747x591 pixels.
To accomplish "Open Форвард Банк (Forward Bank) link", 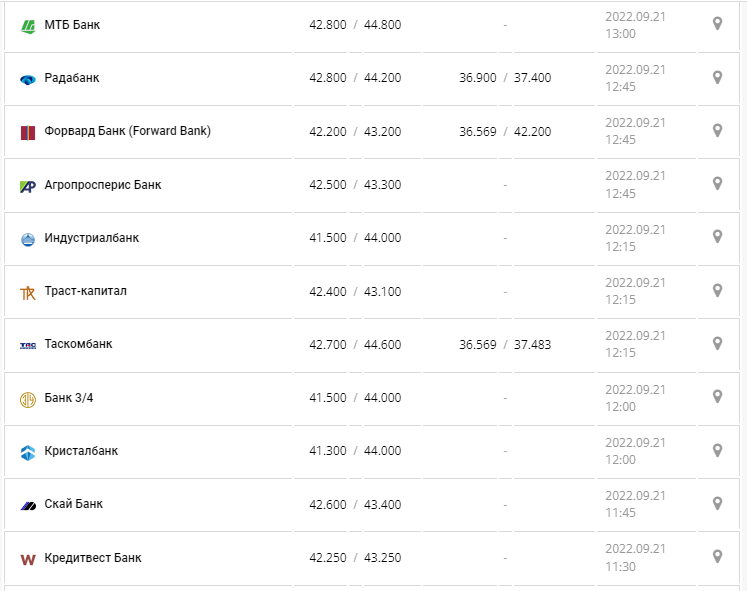I will pyautogui.click(x=127, y=131).
